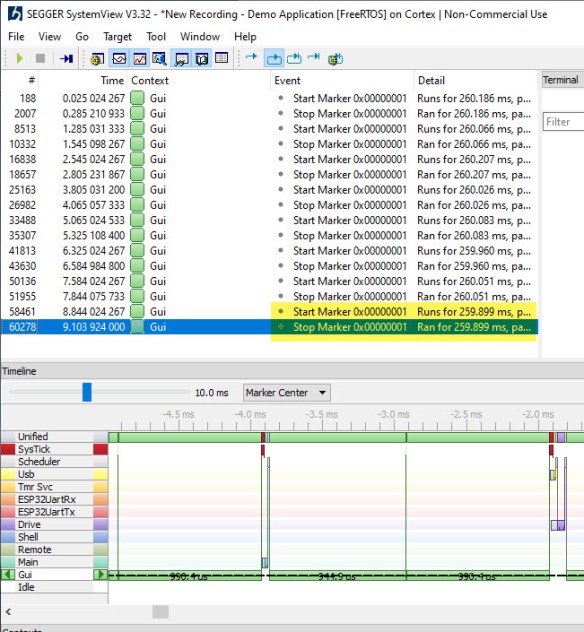
Task: Toggle the Timeline window toolbar icon
Action: tap(119, 59)
